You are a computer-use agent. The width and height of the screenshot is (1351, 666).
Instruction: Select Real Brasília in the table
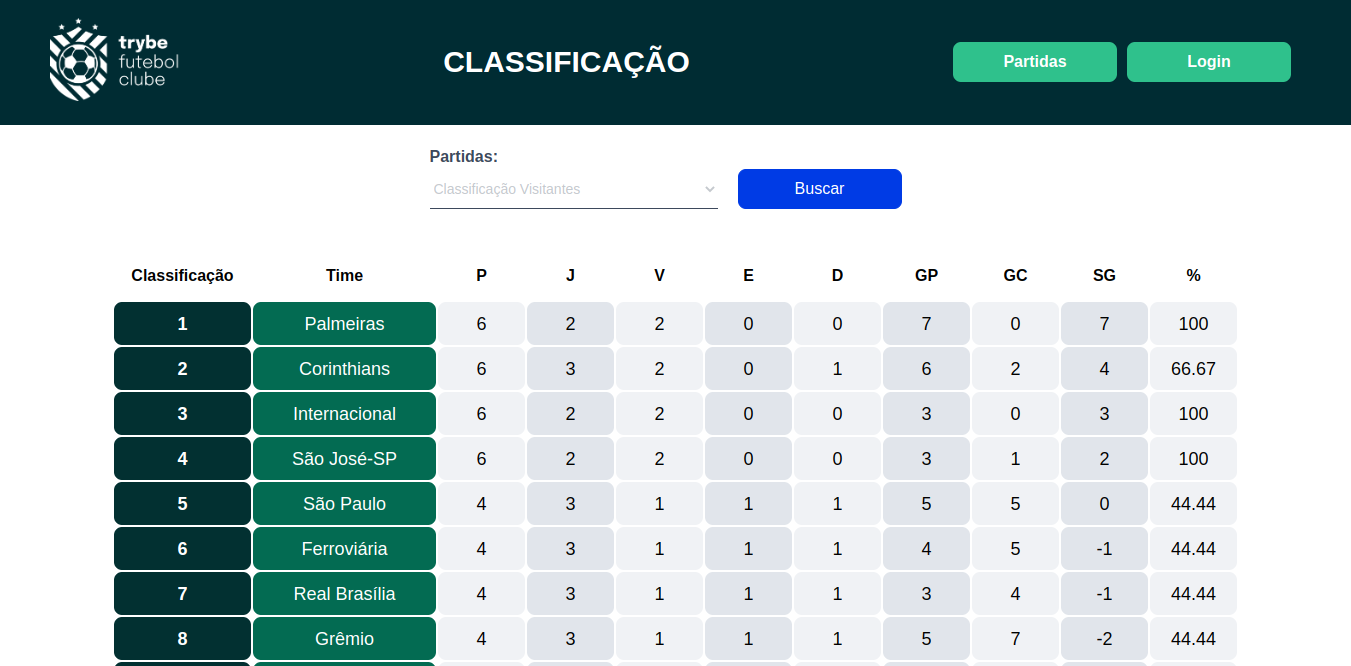[344, 593]
